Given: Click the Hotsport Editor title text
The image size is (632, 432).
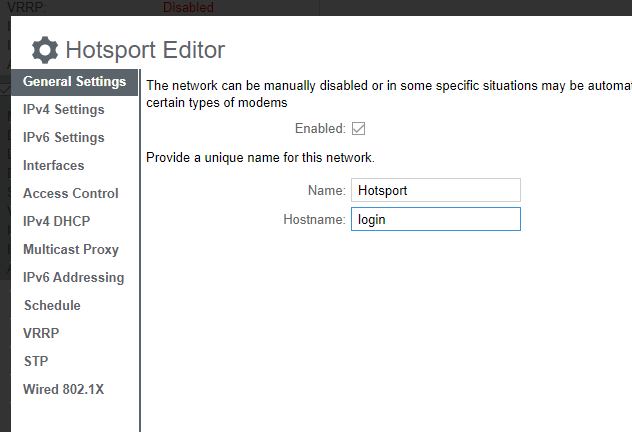Looking at the screenshot, I should [x=145, y=50].
